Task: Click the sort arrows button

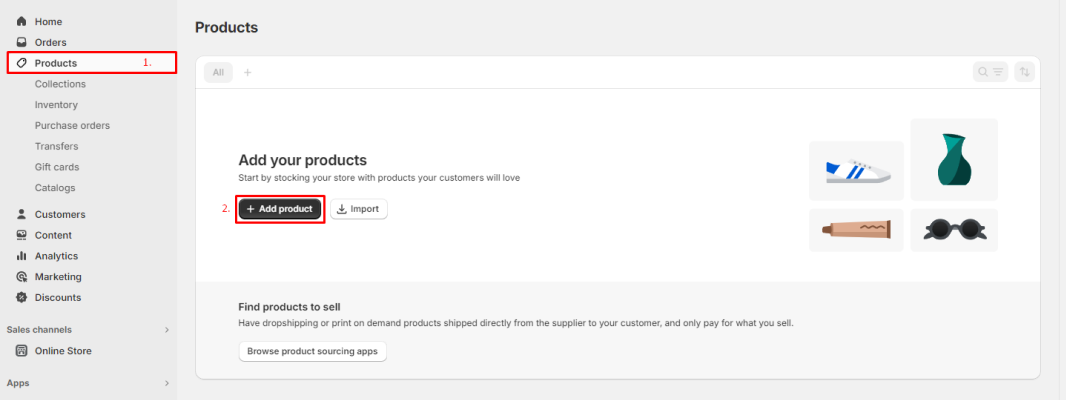Action: tap(1025, 72)
